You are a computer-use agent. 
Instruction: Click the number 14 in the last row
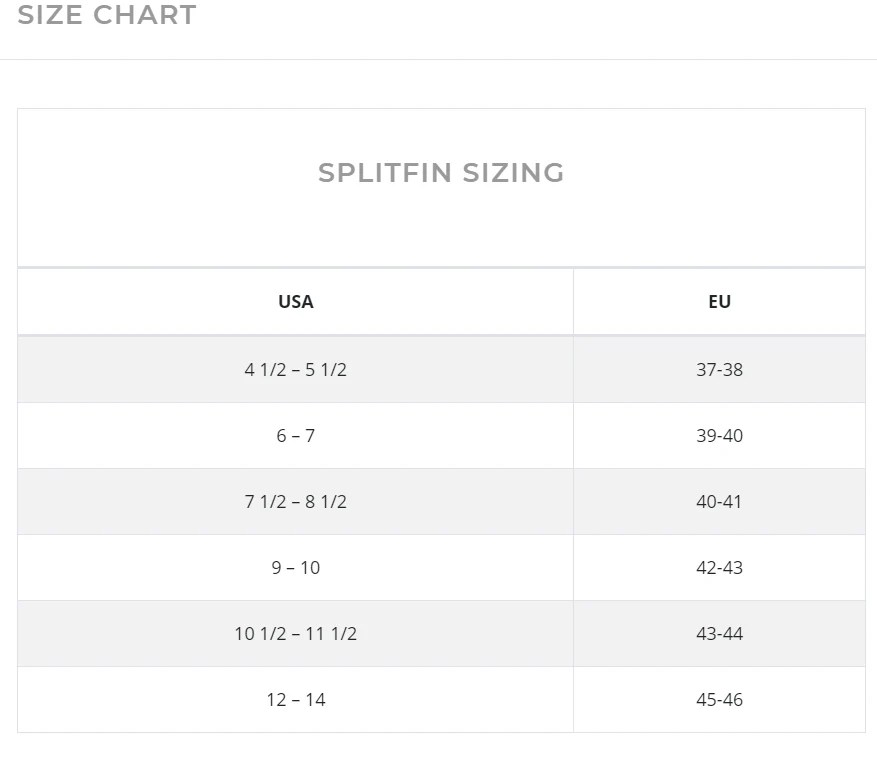(315, 699)
